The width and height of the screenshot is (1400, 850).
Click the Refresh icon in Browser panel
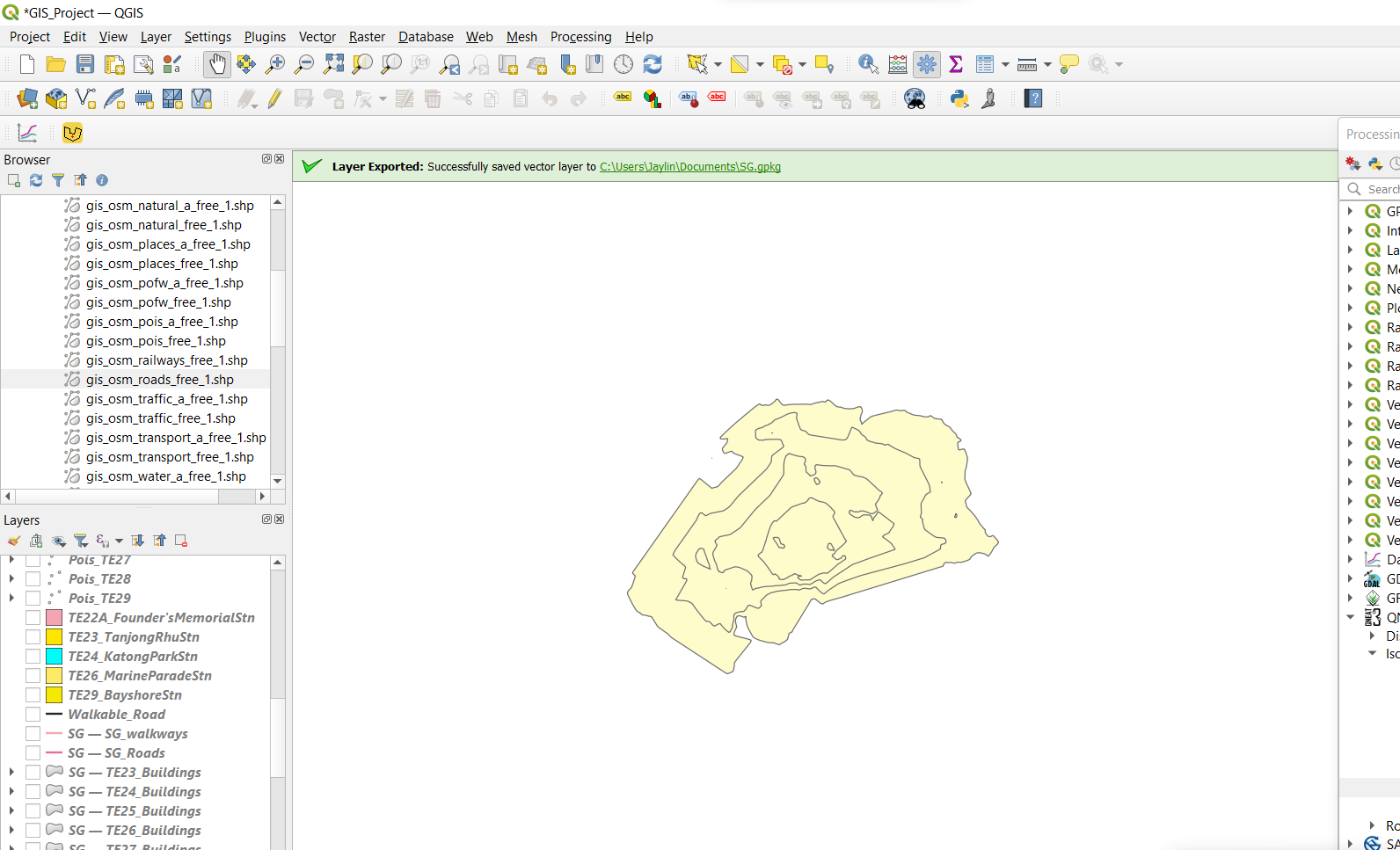coord(36,180)
